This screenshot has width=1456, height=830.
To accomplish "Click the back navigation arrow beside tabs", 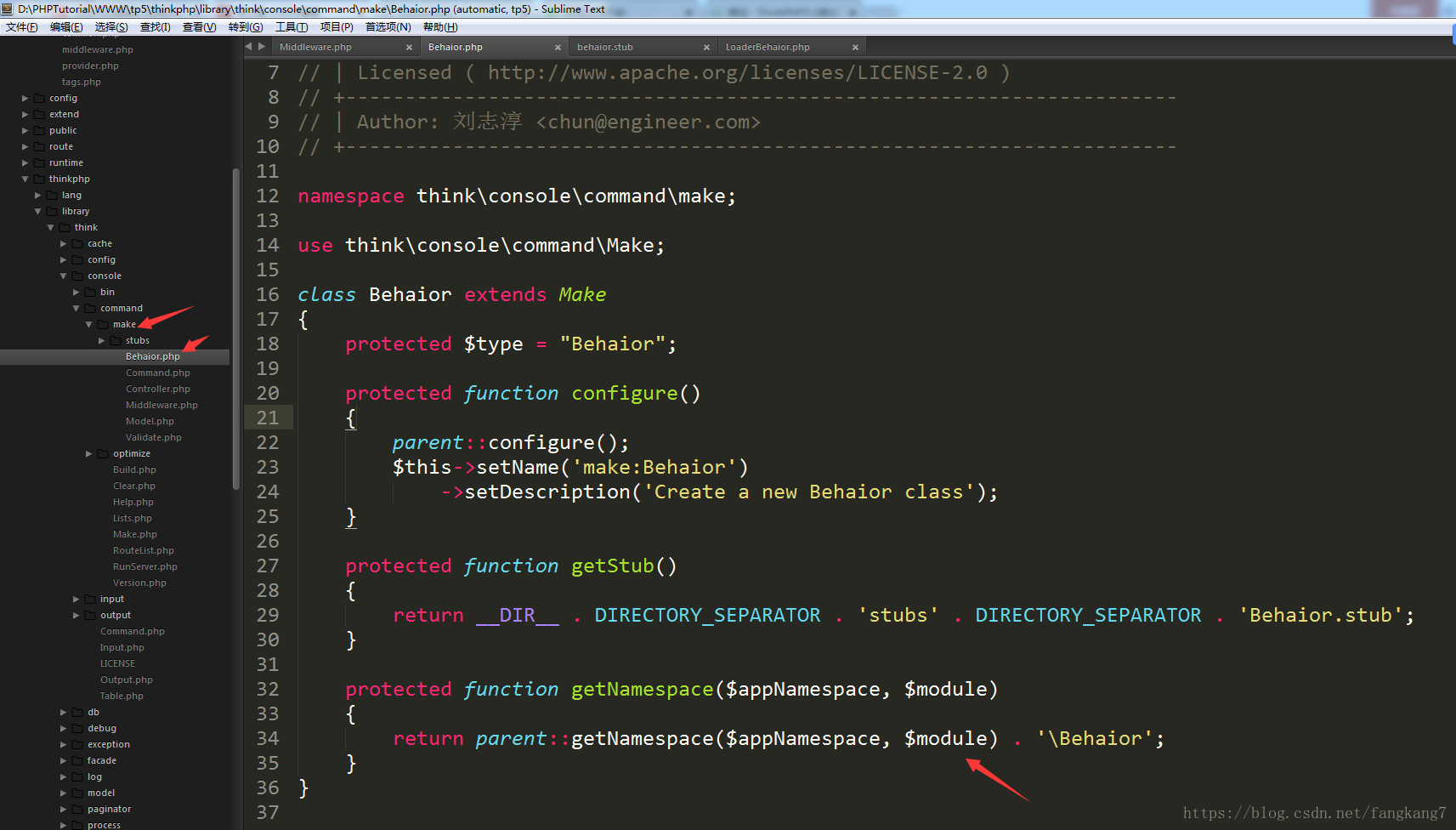I will coord(247,47).
